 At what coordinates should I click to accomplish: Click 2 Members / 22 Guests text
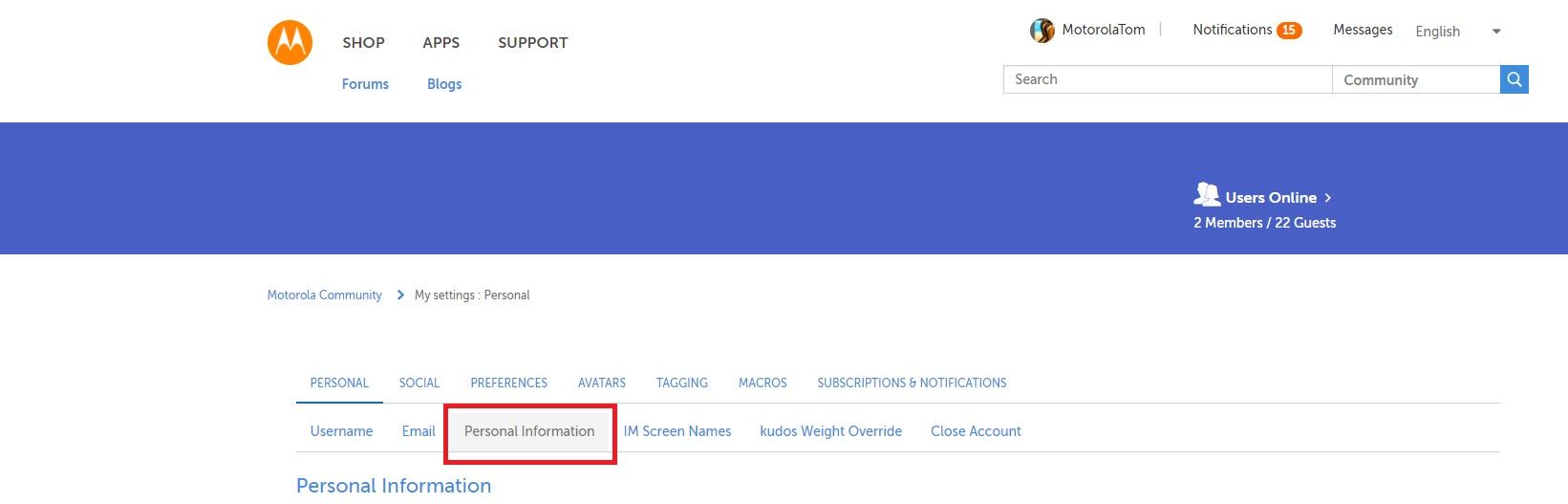(1264, 223)
